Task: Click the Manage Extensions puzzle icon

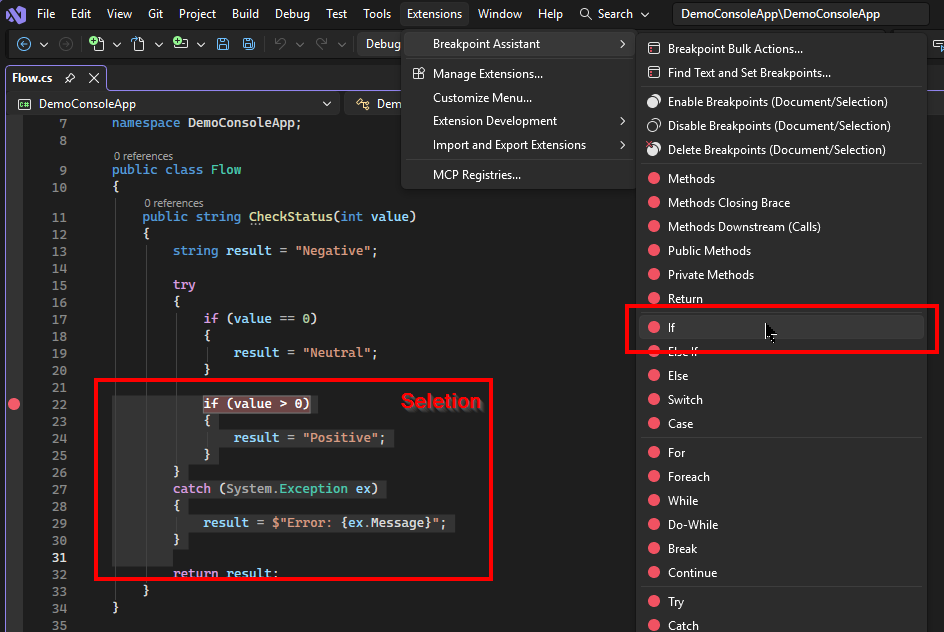Action: (x=418, y=73)
